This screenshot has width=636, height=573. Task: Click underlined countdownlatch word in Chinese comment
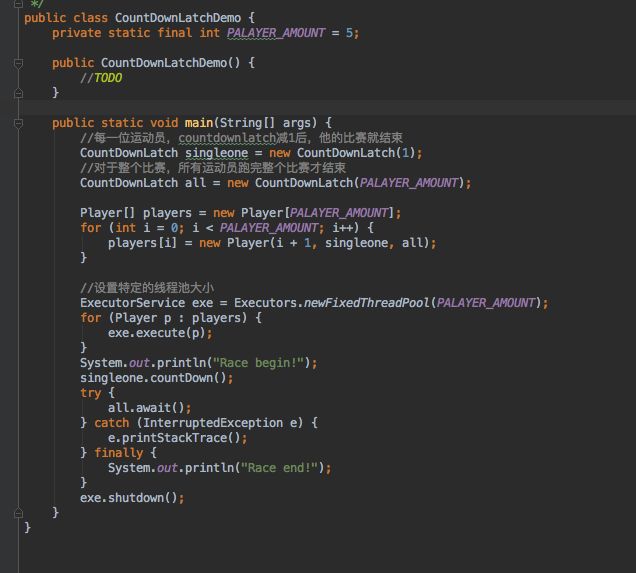click(227, 138)
